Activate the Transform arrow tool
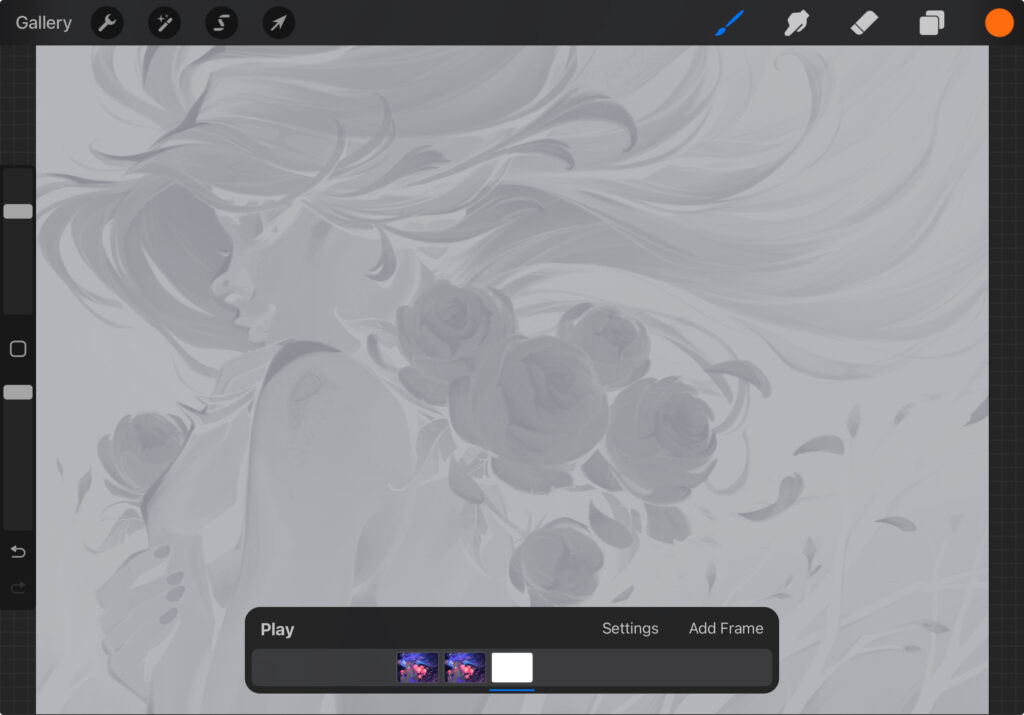This screenshot has height=715, width=1024. point(279,23)
